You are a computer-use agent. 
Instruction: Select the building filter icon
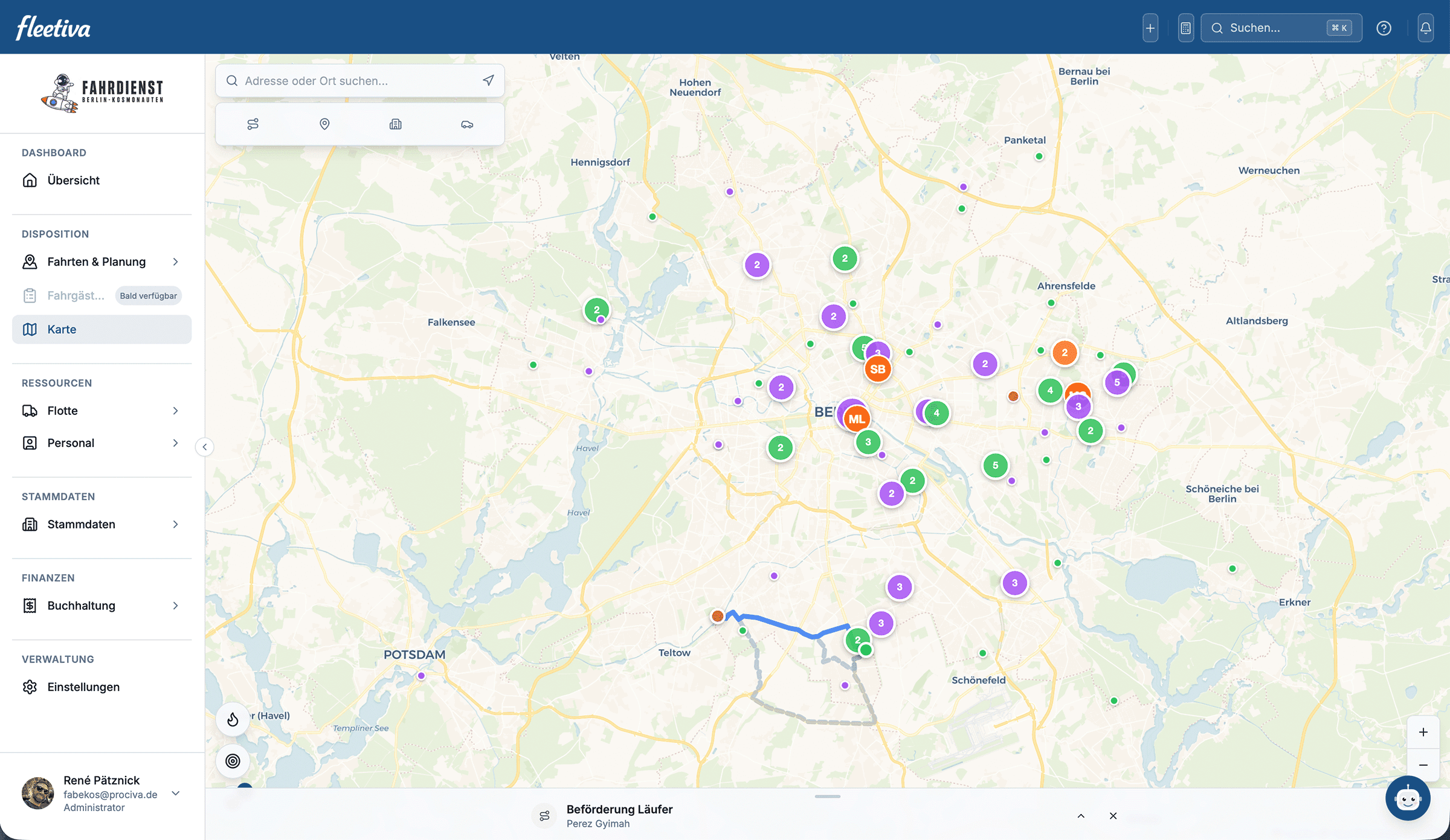coord(396,124)
